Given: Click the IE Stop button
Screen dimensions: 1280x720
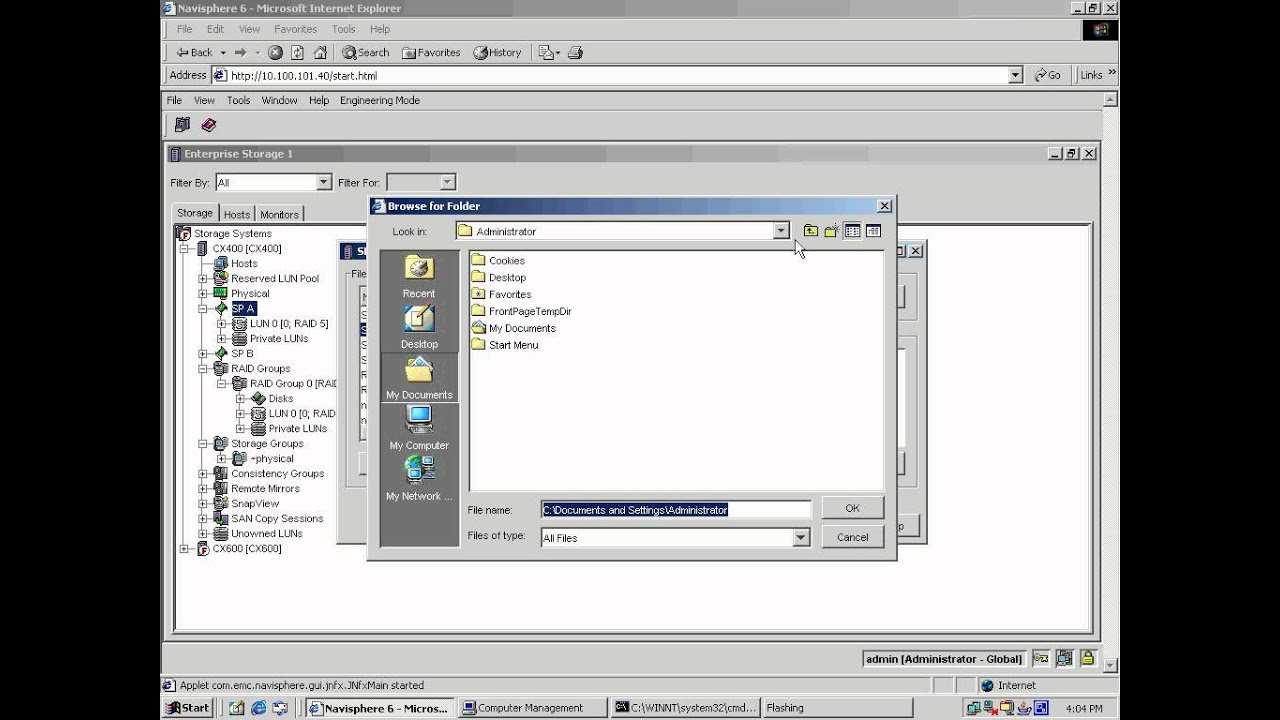Looking at the screenshot, I should point(275,52).
